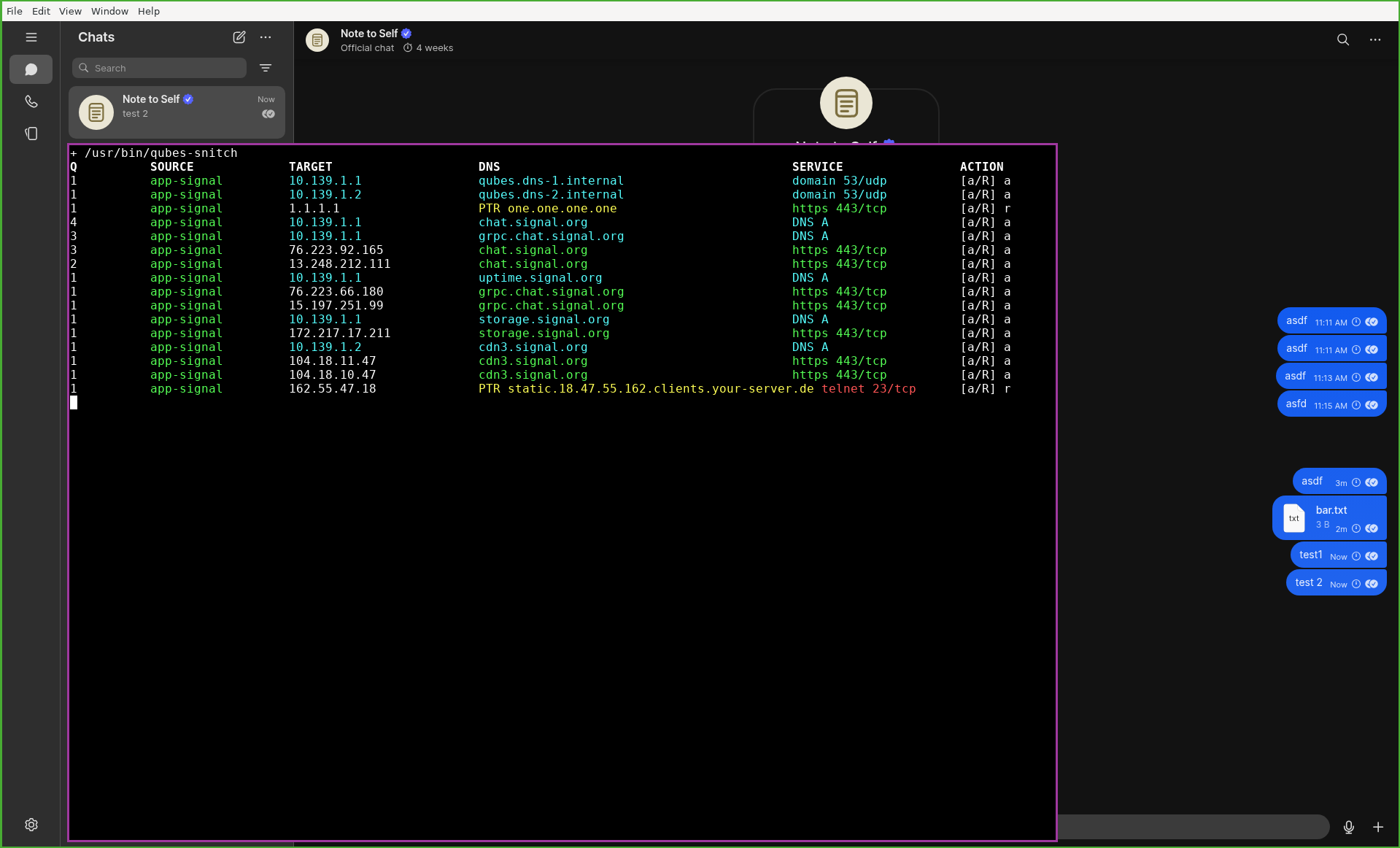Click Note to Self avatar in header

[317, 40]
